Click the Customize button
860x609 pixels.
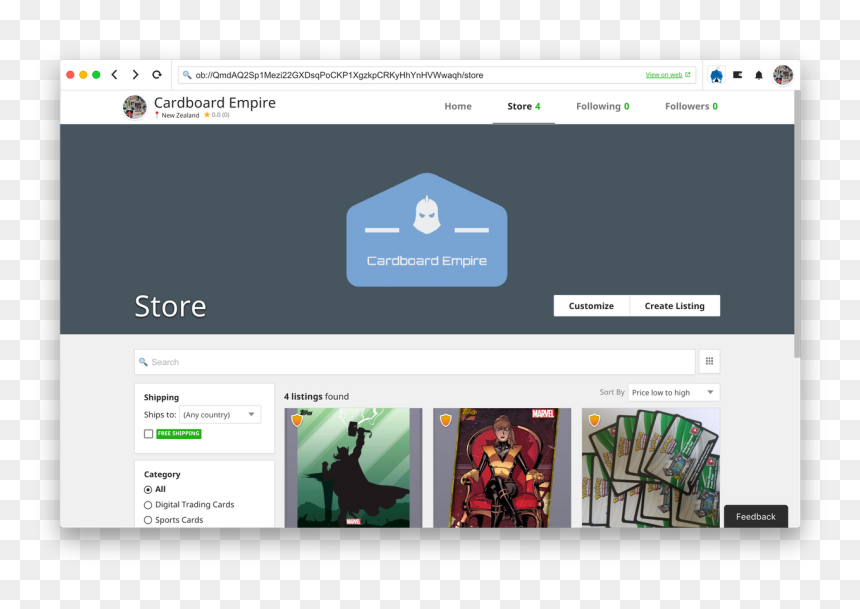pos(591,306)
